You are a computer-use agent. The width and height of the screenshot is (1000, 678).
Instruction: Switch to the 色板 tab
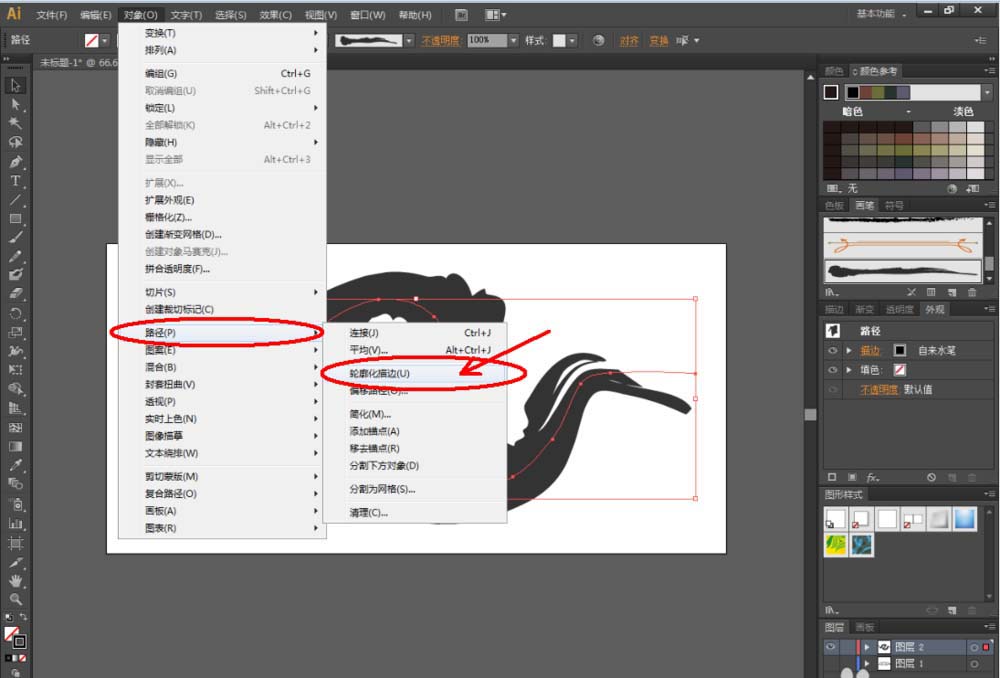[834, 205]
